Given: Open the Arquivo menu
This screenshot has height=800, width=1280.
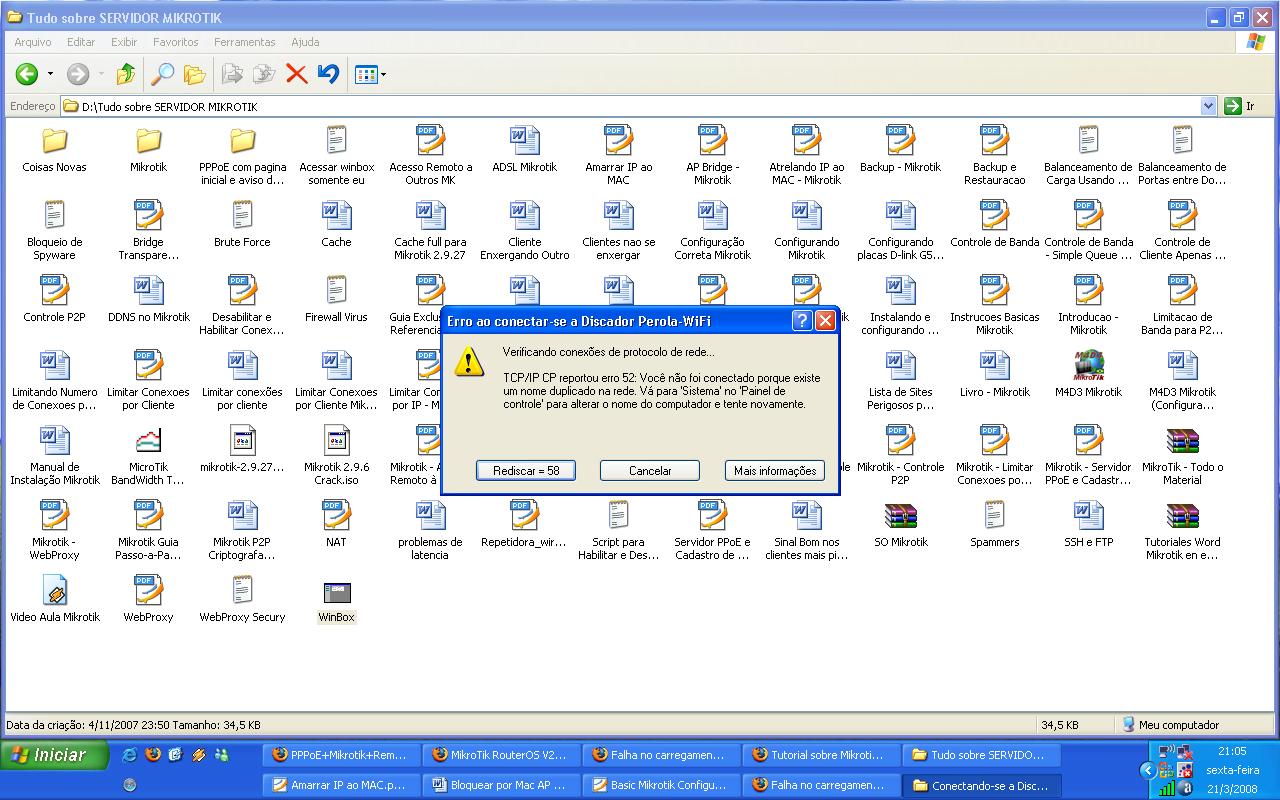Looking at the screenshot, I should (33, 42).
